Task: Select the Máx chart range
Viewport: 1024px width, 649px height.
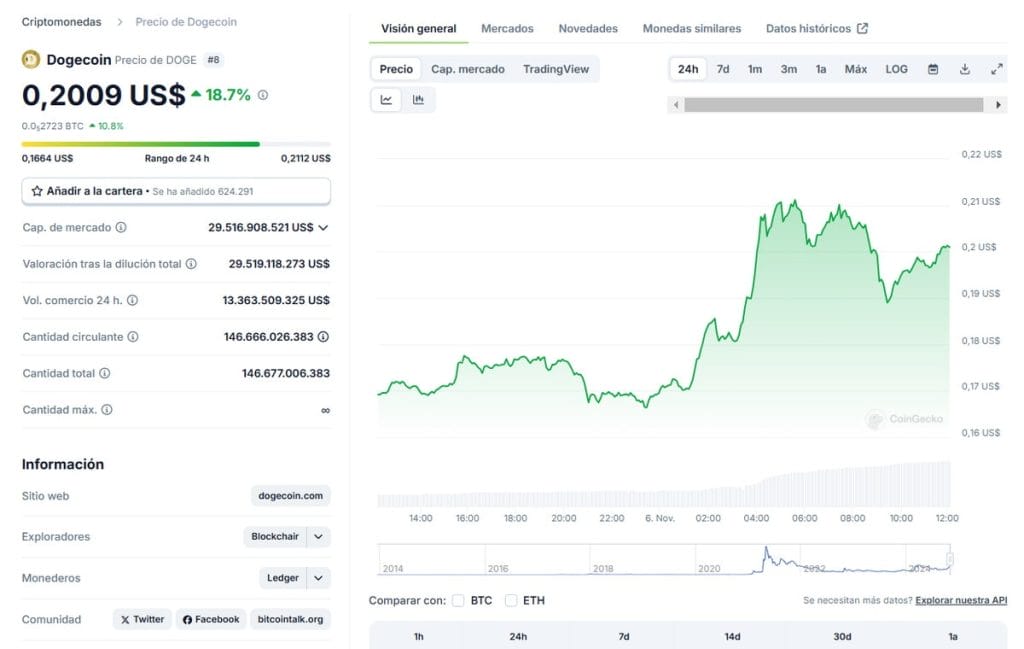Action: click(x=856, y=69)
